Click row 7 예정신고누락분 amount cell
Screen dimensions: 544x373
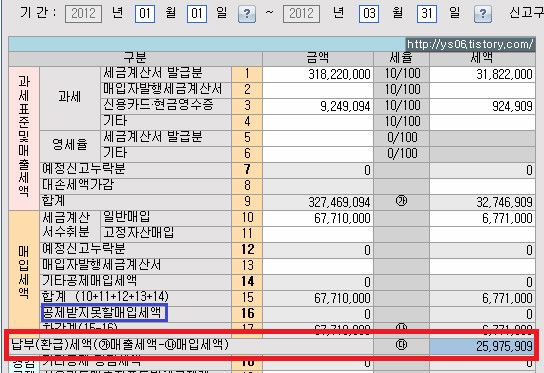pyautogui.click(x=318, y=170)
